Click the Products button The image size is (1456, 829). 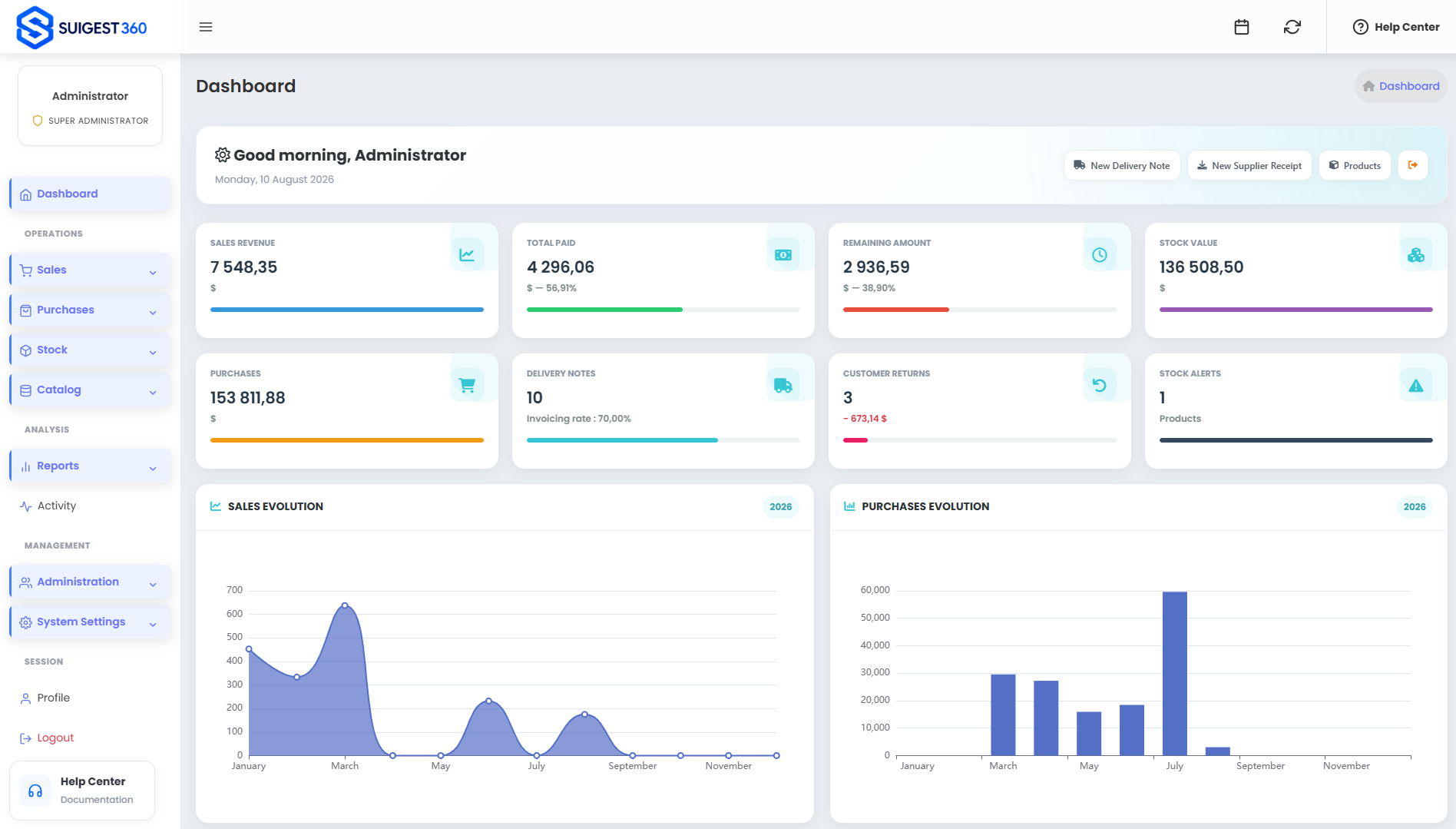point(1355,165)
